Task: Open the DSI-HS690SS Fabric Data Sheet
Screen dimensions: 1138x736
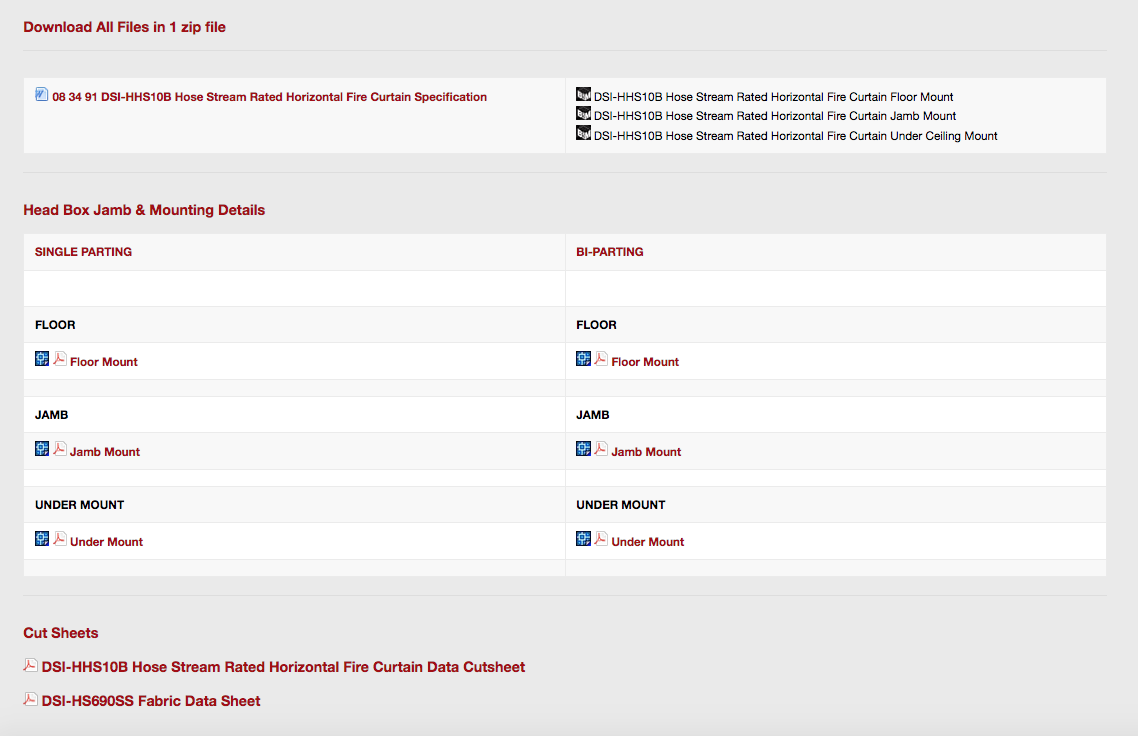Action: click(x=150, y=700)
